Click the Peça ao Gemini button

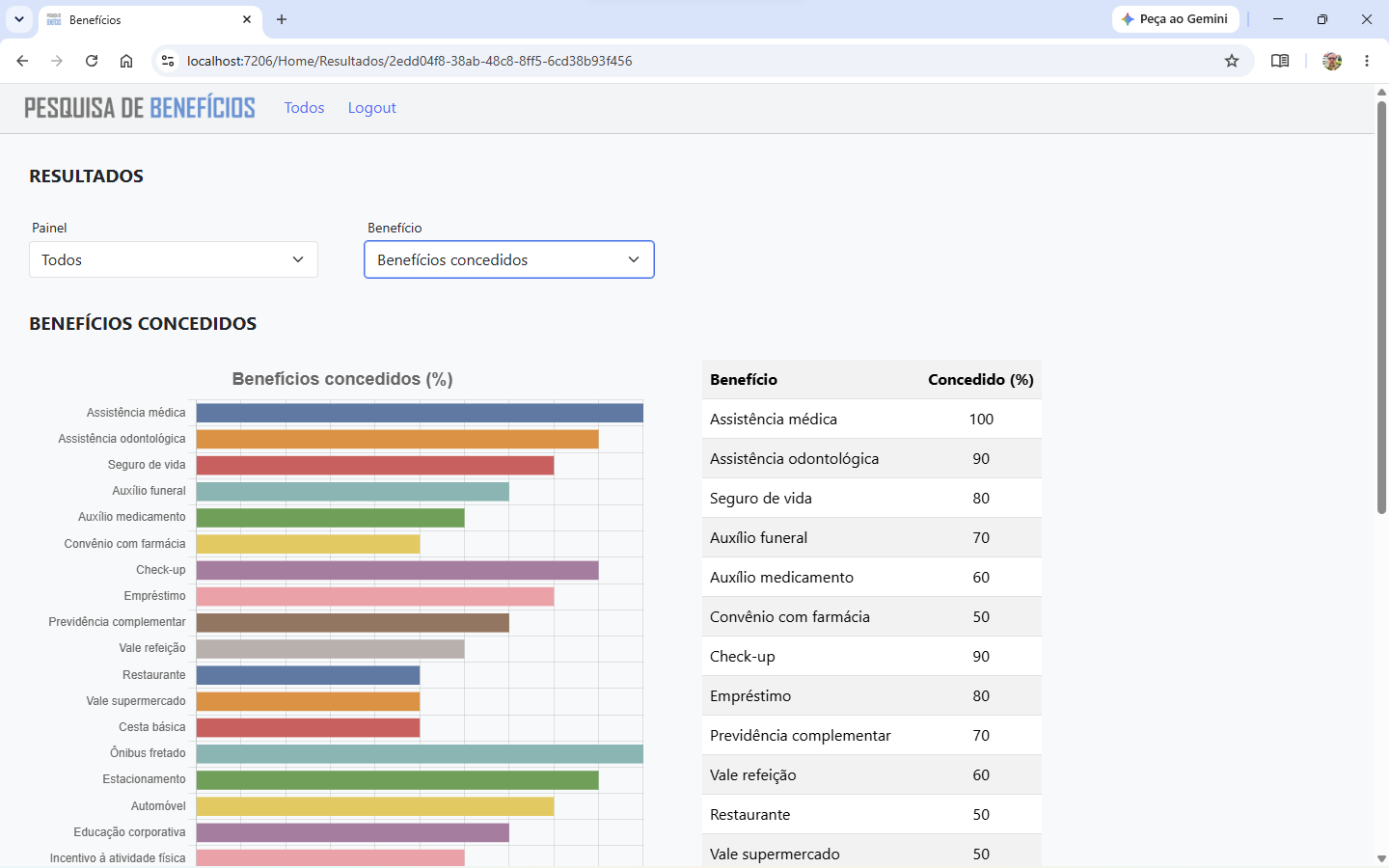click(1175, 19)
